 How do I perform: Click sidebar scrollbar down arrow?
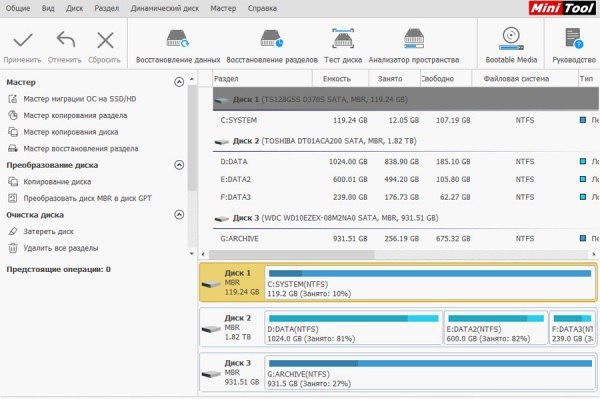(192, 253)
